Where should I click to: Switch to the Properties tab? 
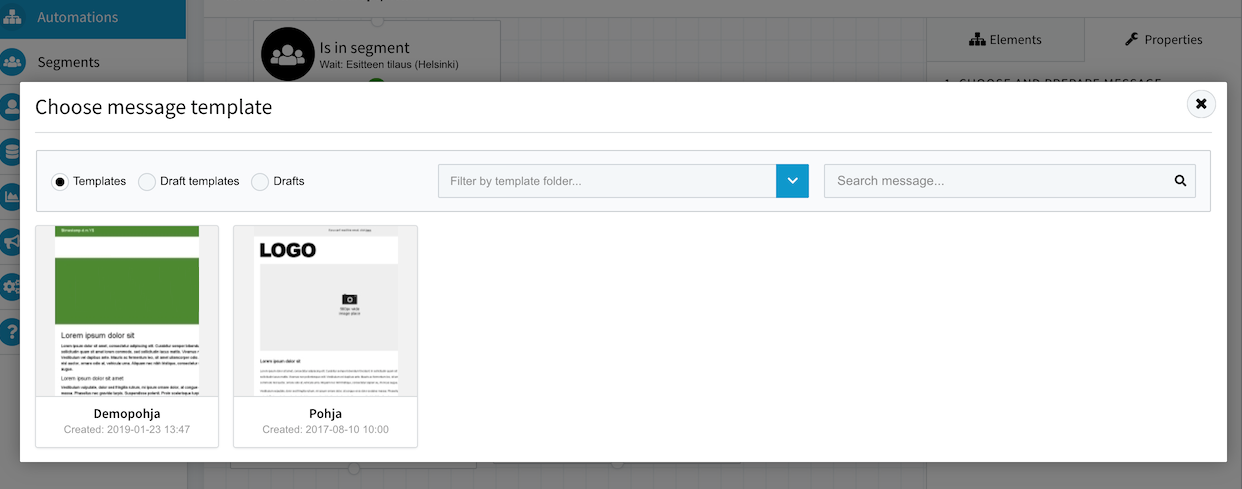pyautogui.click(x=1163, y=40)
